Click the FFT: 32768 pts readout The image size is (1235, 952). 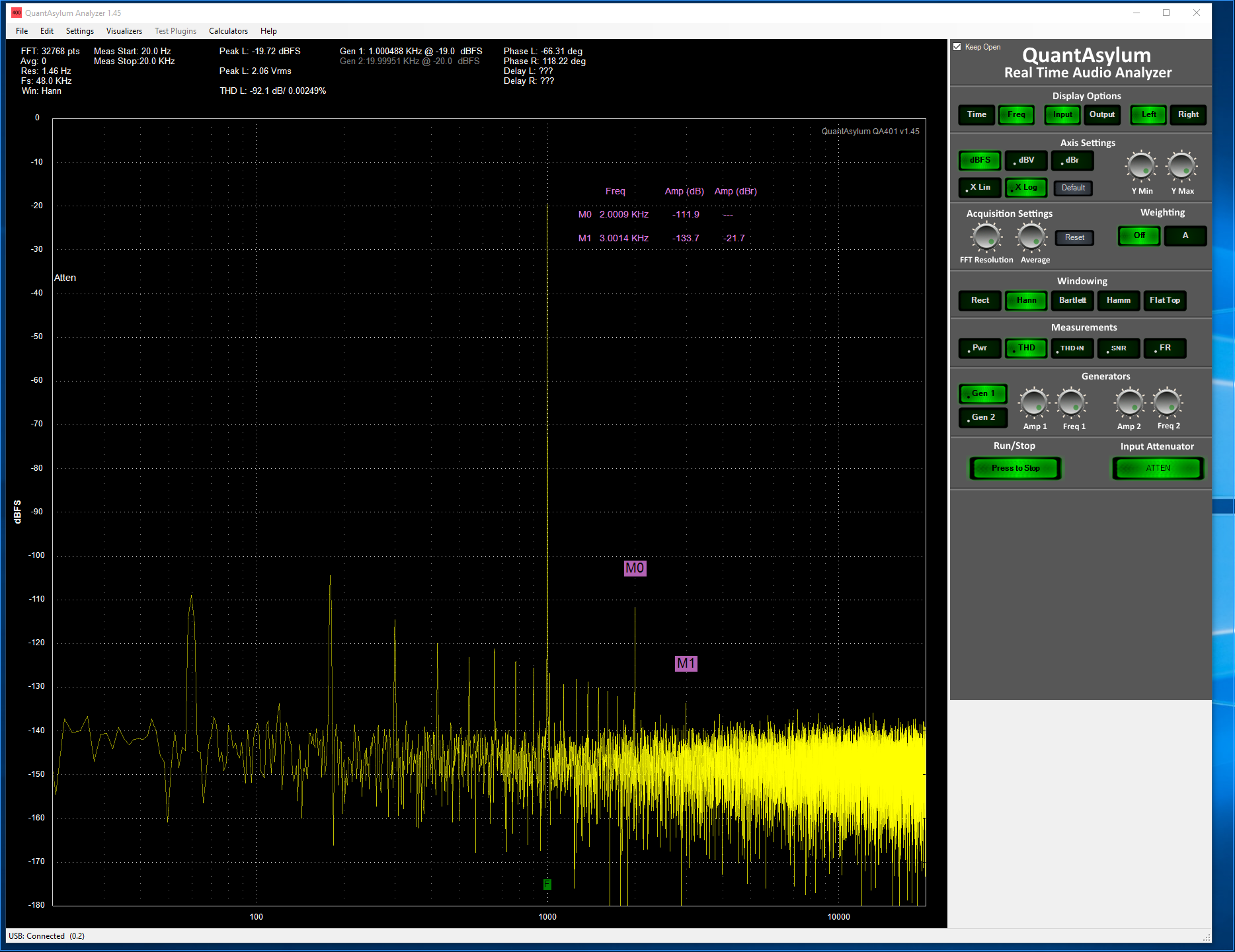click(50, 51)
